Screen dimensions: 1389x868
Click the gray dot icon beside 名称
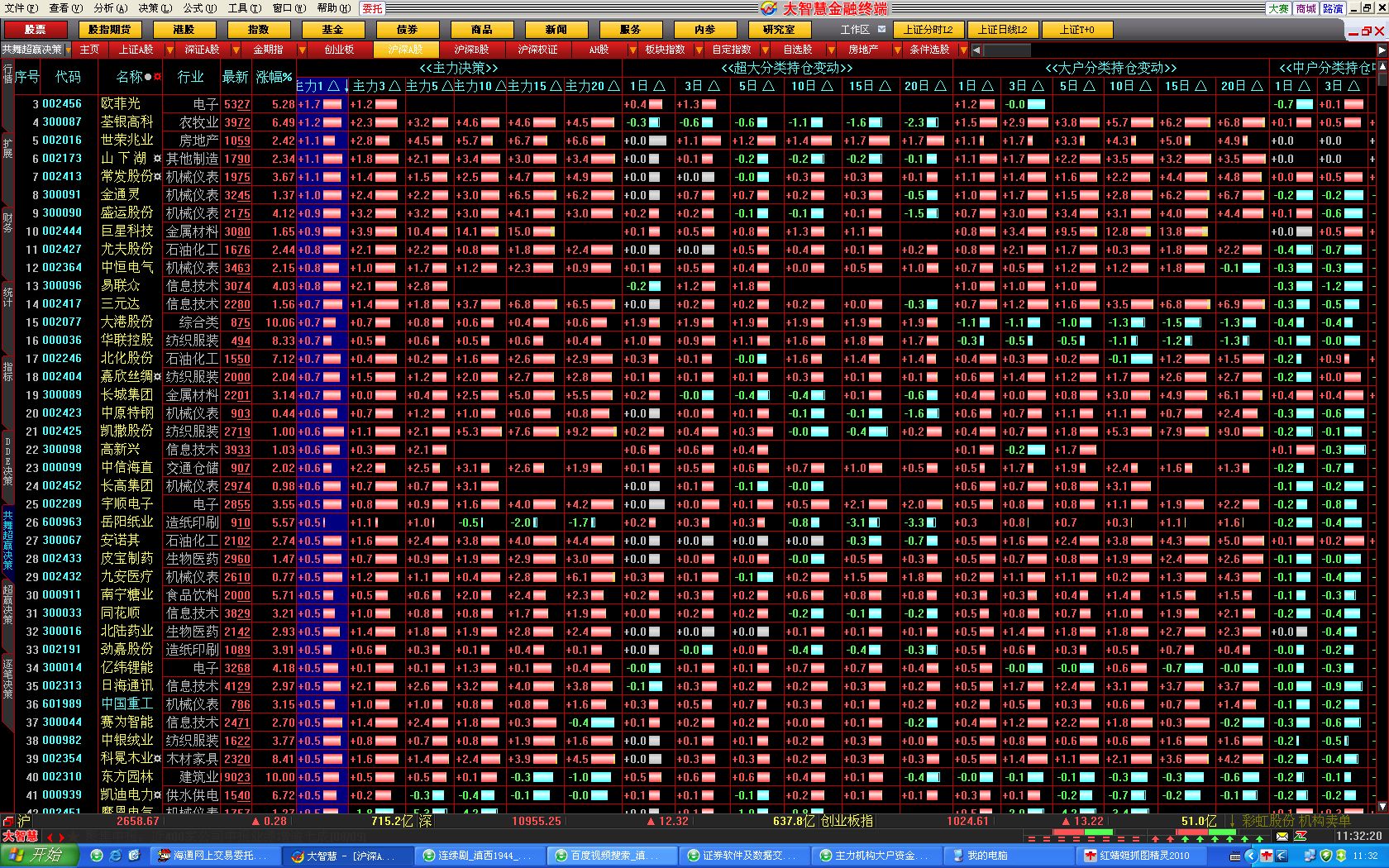[x=148, y=77]
